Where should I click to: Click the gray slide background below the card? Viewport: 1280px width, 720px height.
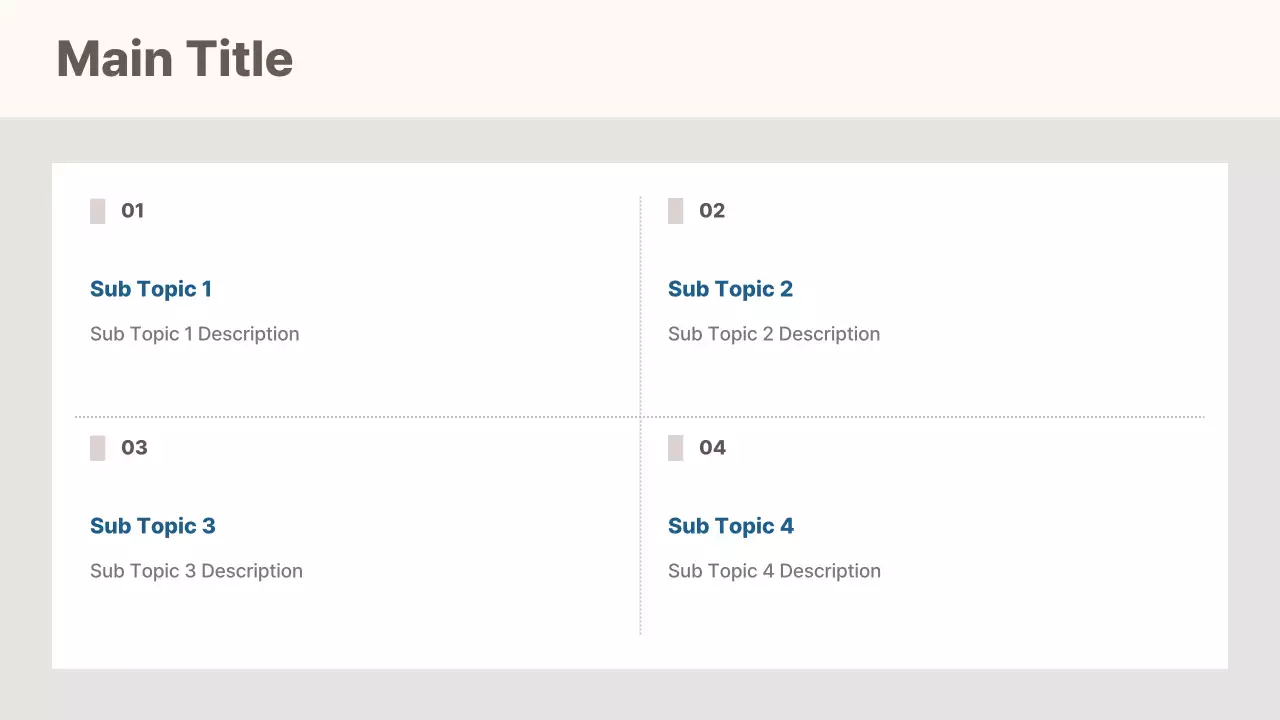[x=640, y=695]
